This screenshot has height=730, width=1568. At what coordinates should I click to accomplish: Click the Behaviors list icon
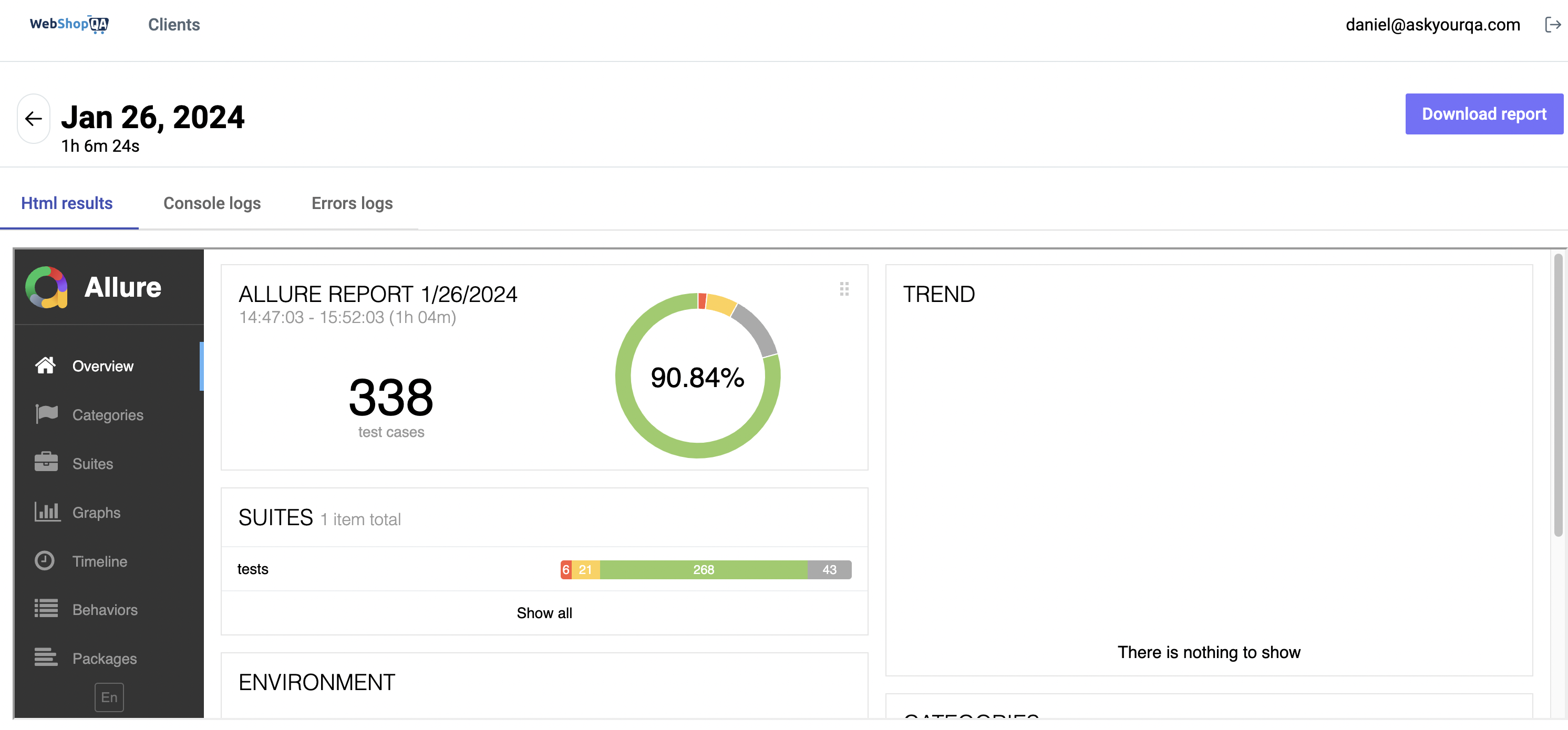click(x=46, y=609)
